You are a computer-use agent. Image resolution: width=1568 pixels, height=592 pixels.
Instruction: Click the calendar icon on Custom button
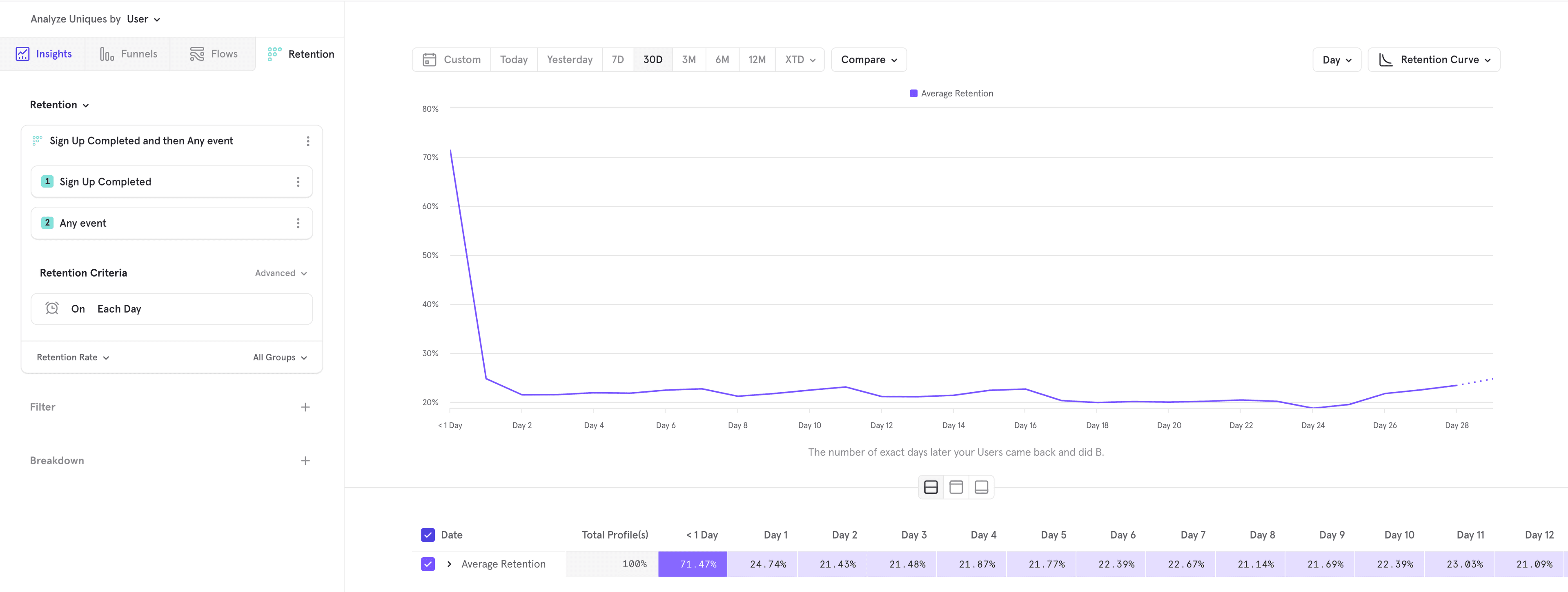[x=430, y=59]
